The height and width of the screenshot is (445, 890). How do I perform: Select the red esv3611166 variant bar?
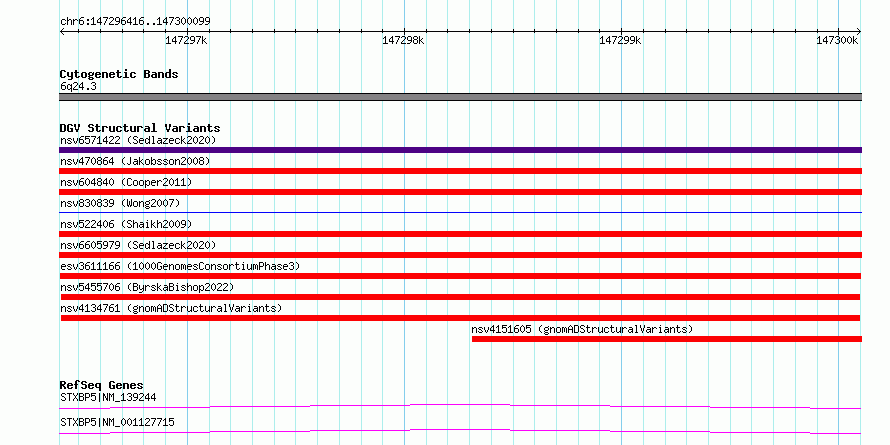[460, 276]
